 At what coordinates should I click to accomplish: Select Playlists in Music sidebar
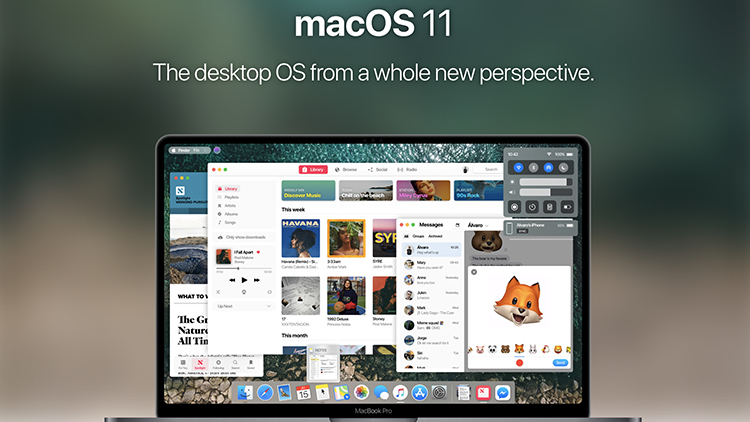click(228, 197)
